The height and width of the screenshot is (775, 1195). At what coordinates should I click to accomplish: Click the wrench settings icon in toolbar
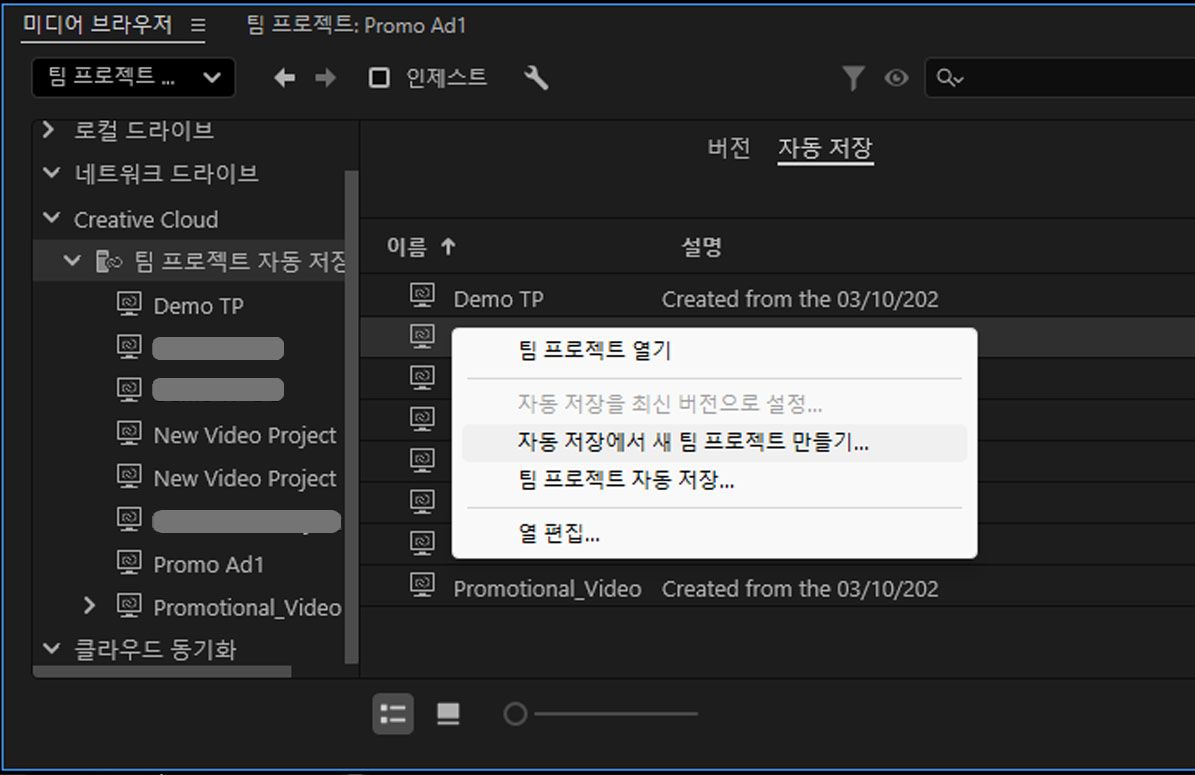coord(536,77)
